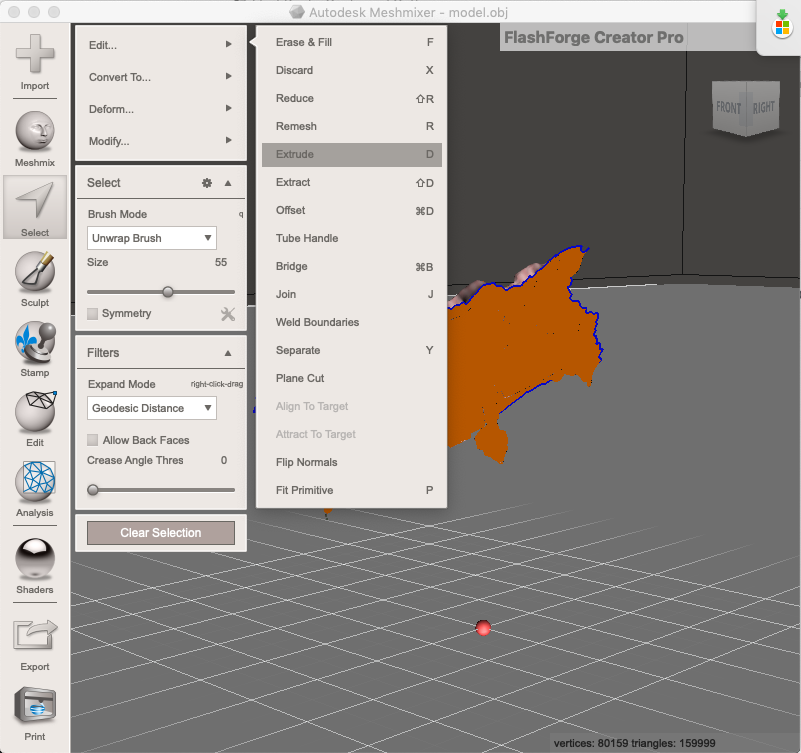801x753 pixels.
Task: Choose Erase & Fill from menu
Action: coord(352,42)
